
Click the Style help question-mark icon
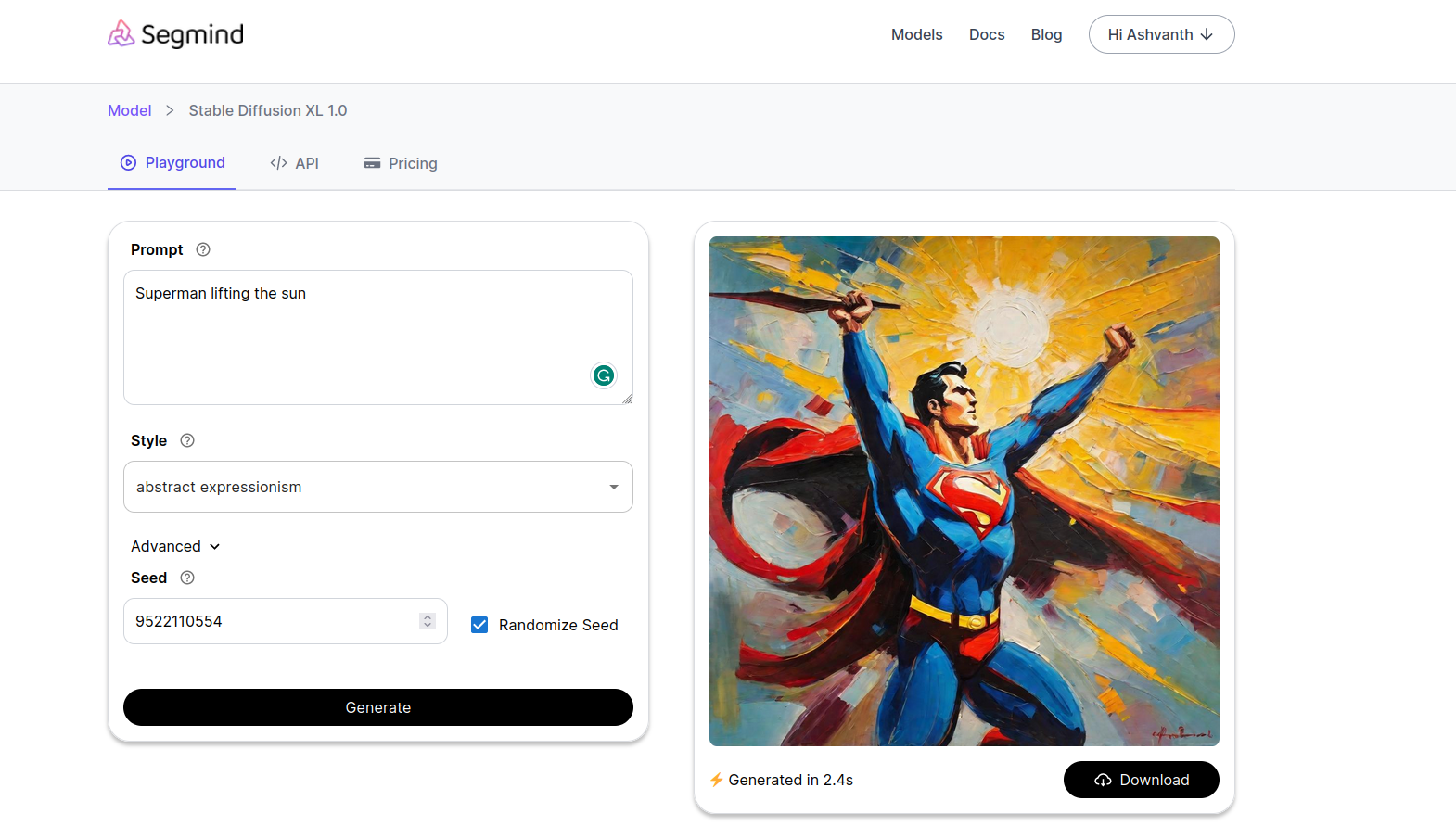click(187, 440)
